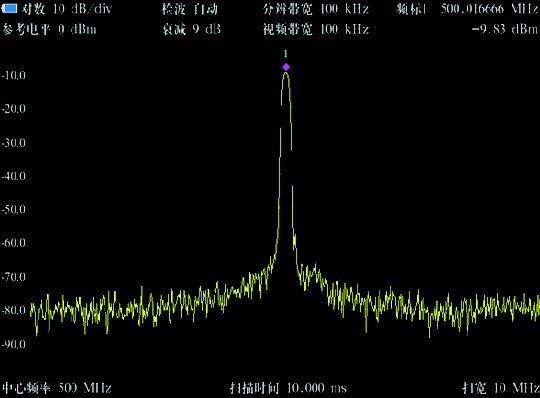Click the -10.0 axis label
Image resolution: width=540 pixels, height=398 pixels.
(x=13, y=75)
